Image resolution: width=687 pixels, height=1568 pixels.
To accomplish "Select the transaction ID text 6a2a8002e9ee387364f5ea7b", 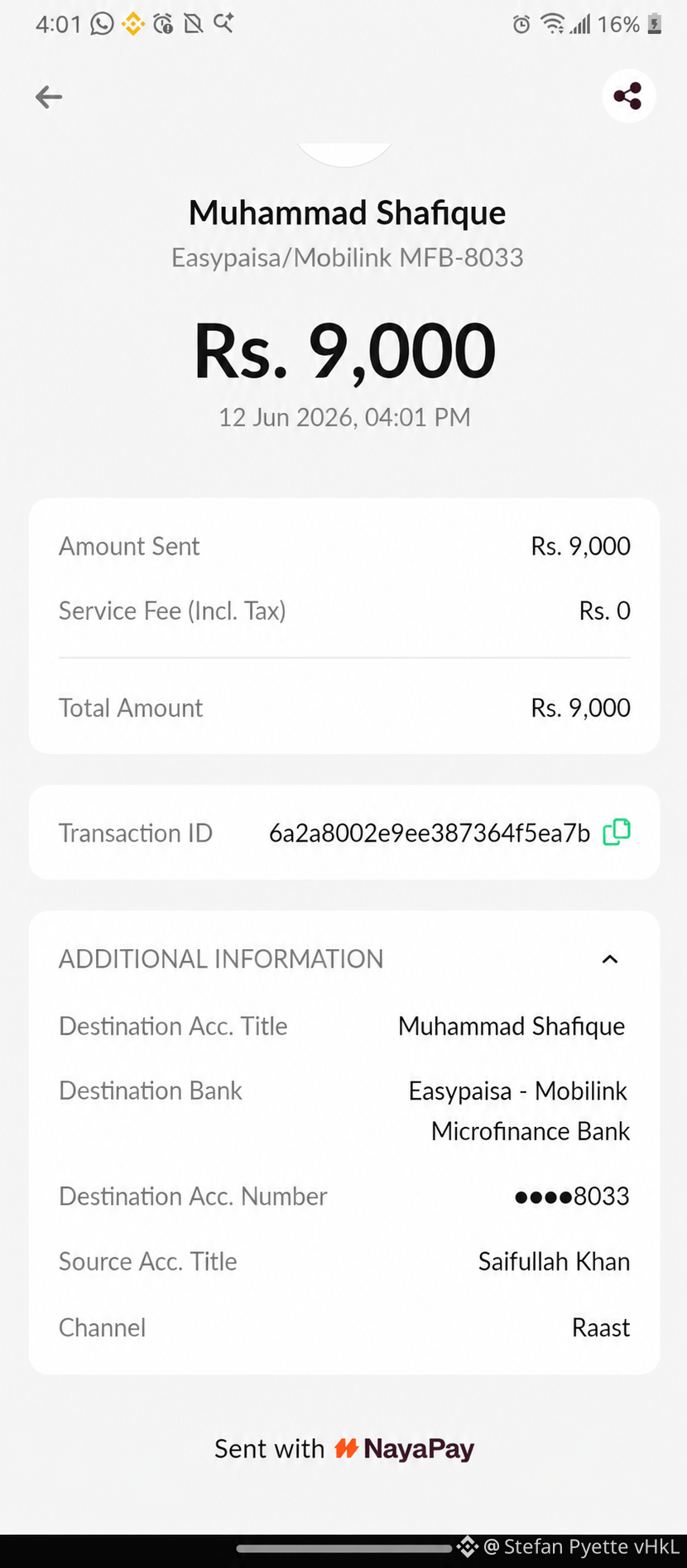I will tap(430, 833).
